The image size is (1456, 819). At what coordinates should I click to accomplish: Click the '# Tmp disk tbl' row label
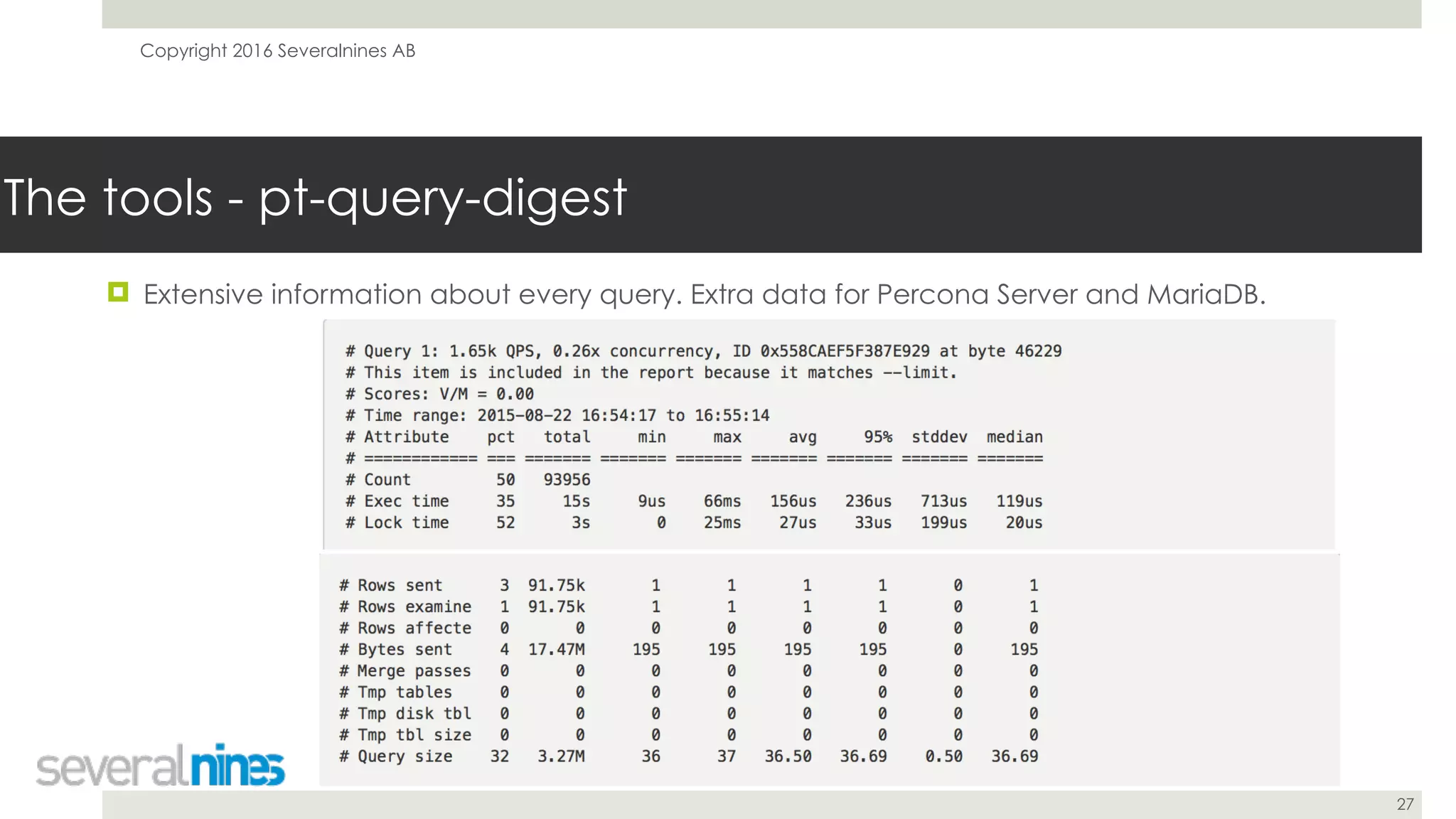[405, 713]
